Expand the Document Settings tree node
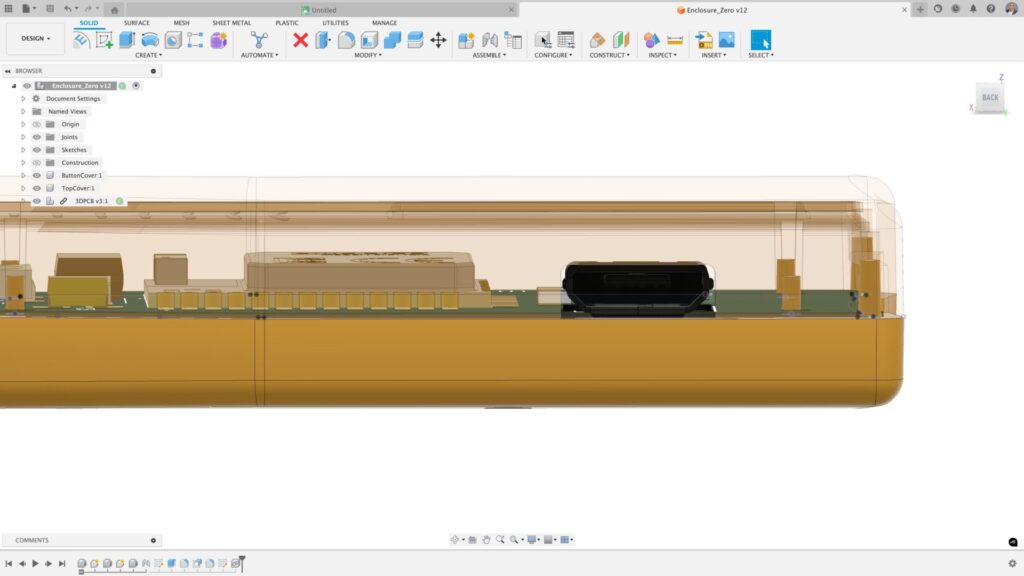1024x576 pixels. pos(23,99)
